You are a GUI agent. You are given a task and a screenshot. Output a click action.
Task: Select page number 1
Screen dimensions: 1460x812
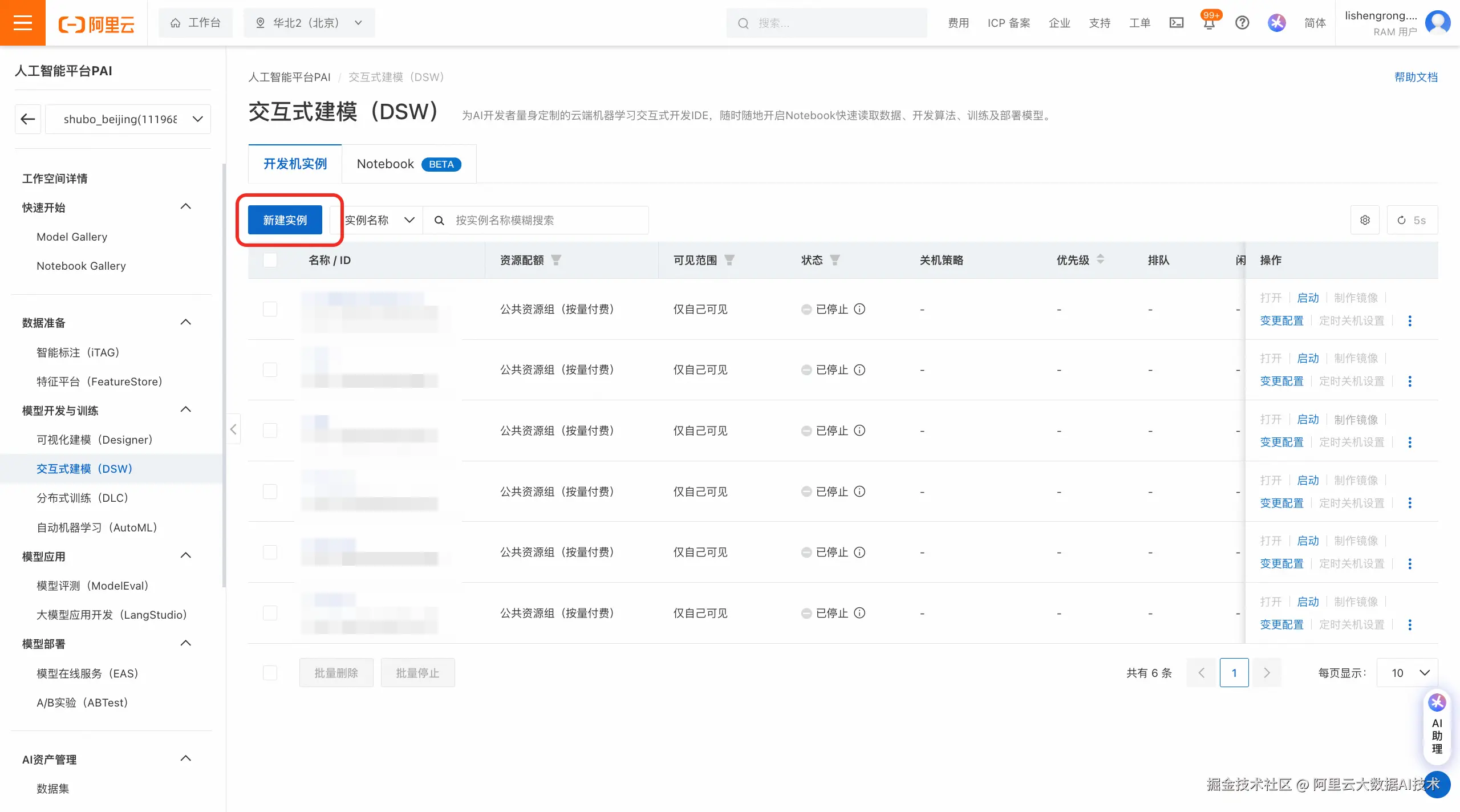1234,673
